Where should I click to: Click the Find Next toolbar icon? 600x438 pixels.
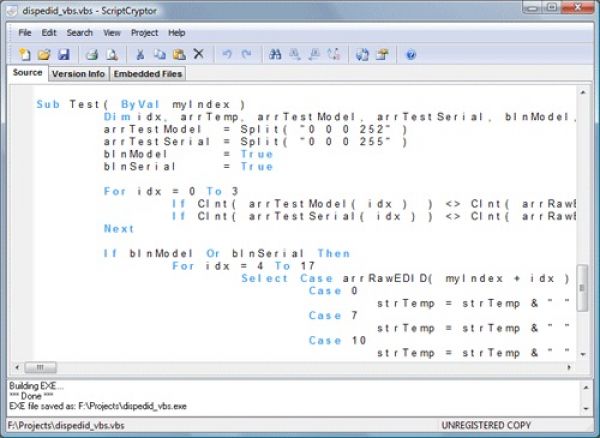(x=295, y=55)
